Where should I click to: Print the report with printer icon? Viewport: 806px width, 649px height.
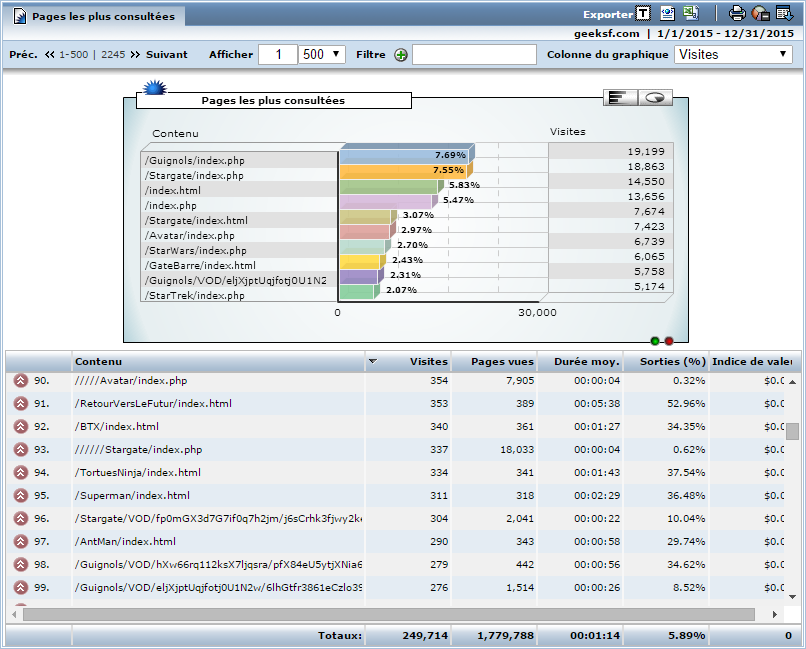click(x=737, y=13)
